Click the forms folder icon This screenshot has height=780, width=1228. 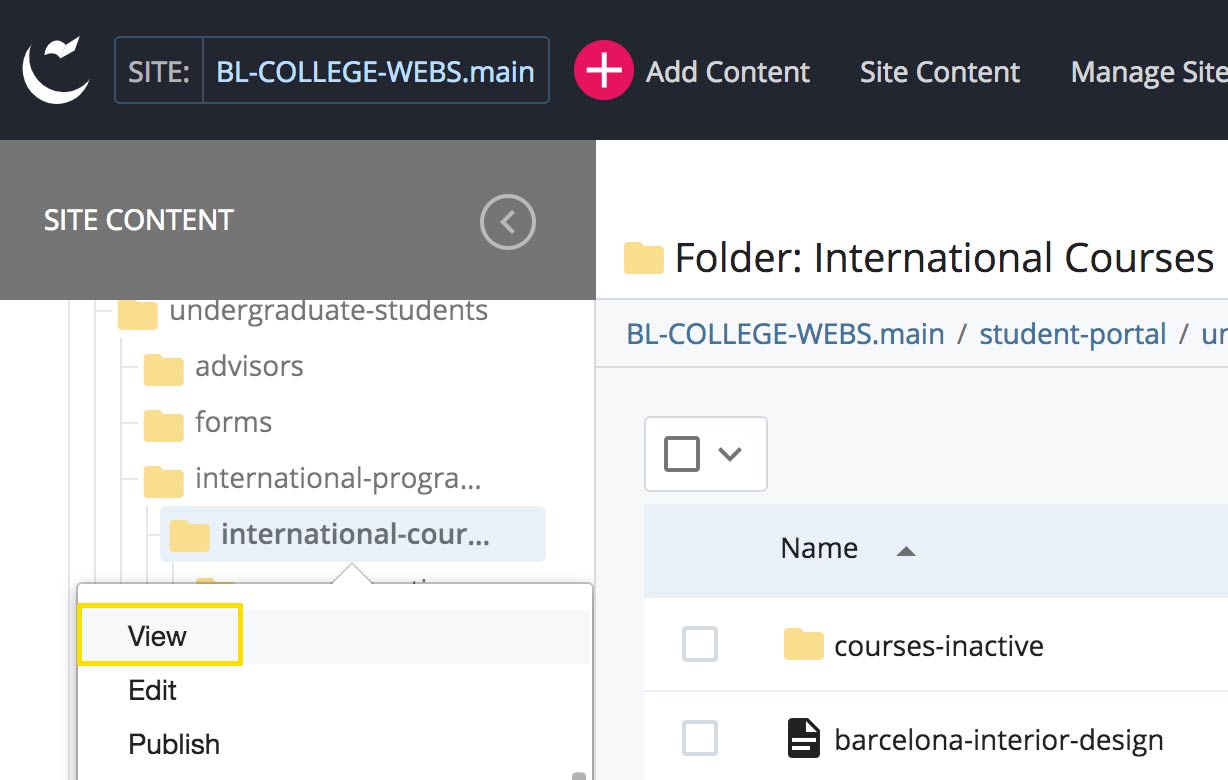click(x=163, y=424)
